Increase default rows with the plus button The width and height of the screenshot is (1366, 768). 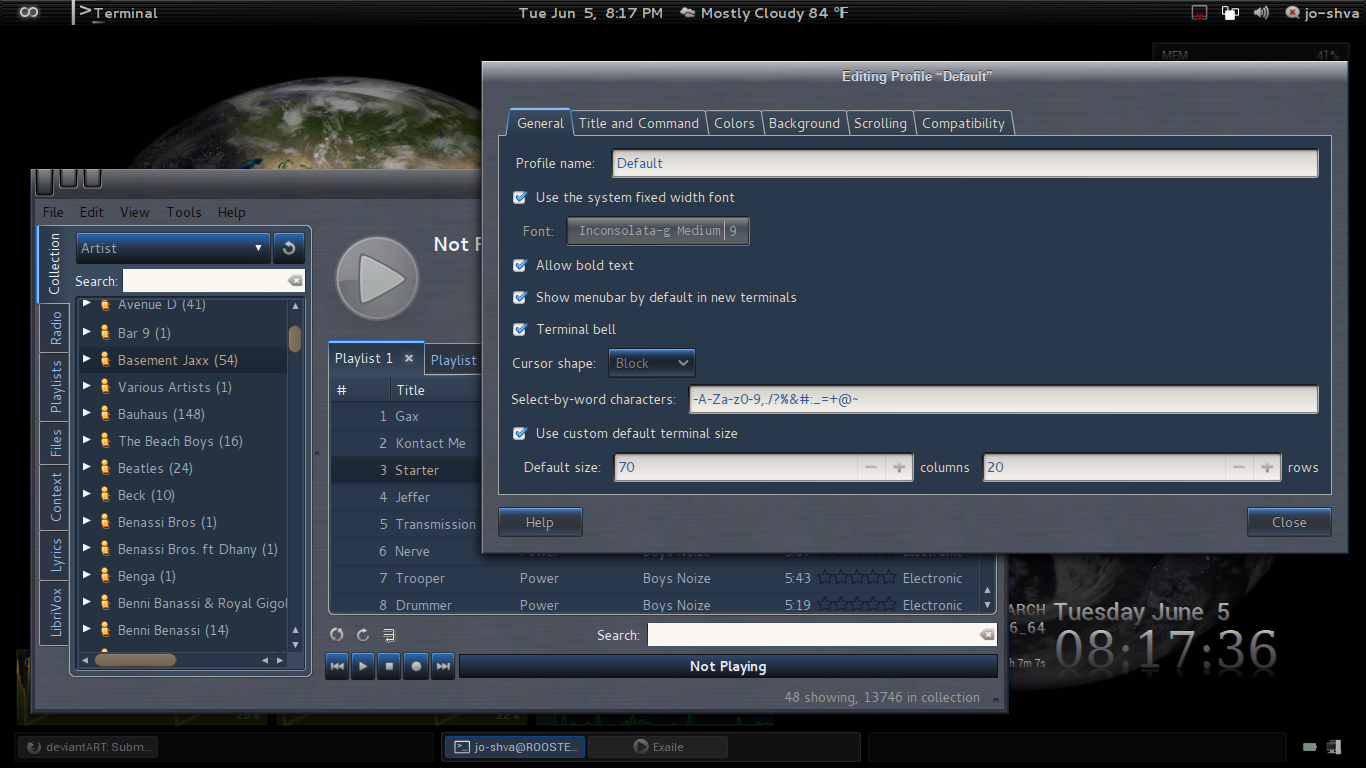tap(1267, 467)
